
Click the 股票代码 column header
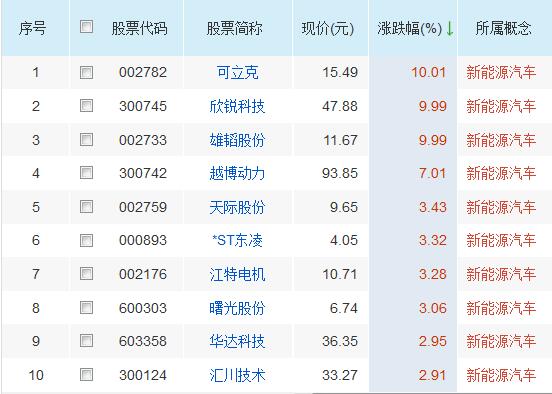click(140, 29)
